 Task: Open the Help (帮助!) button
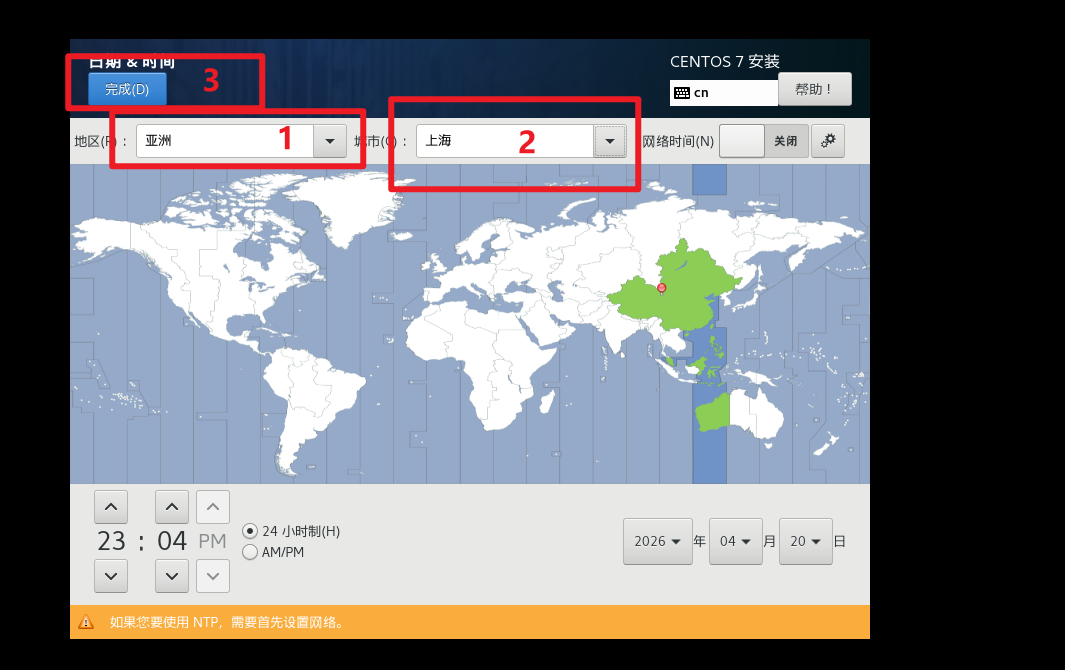point(814,89)
